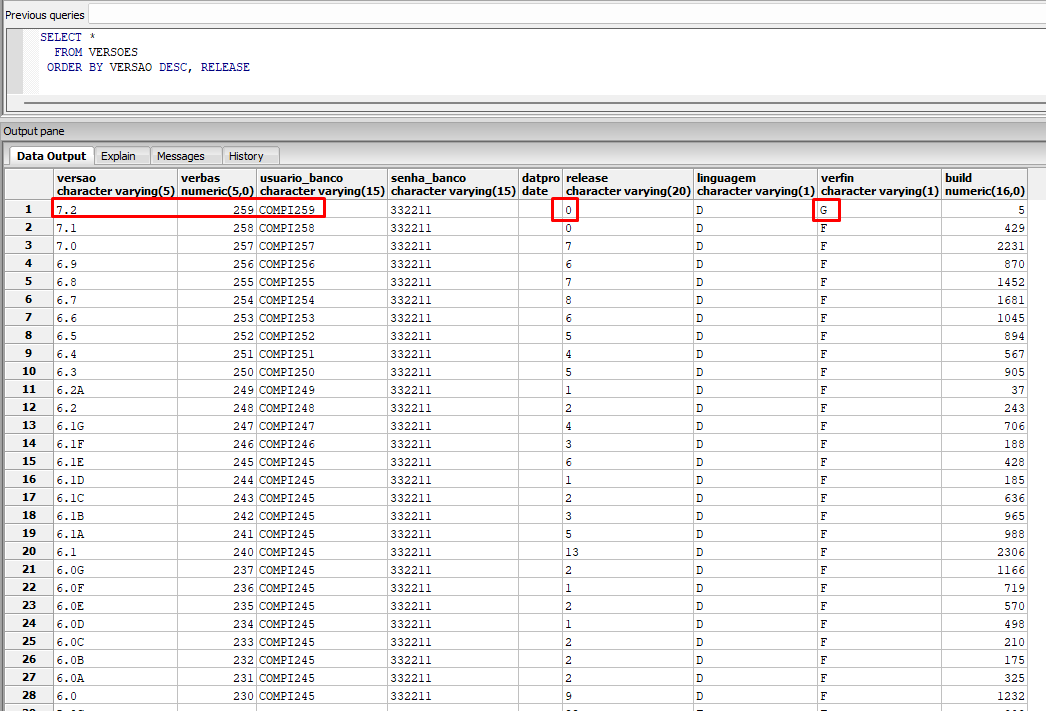Click the senha_banco cell in row 5
Screen dimensions: 1046x711
tap(453, 282)
